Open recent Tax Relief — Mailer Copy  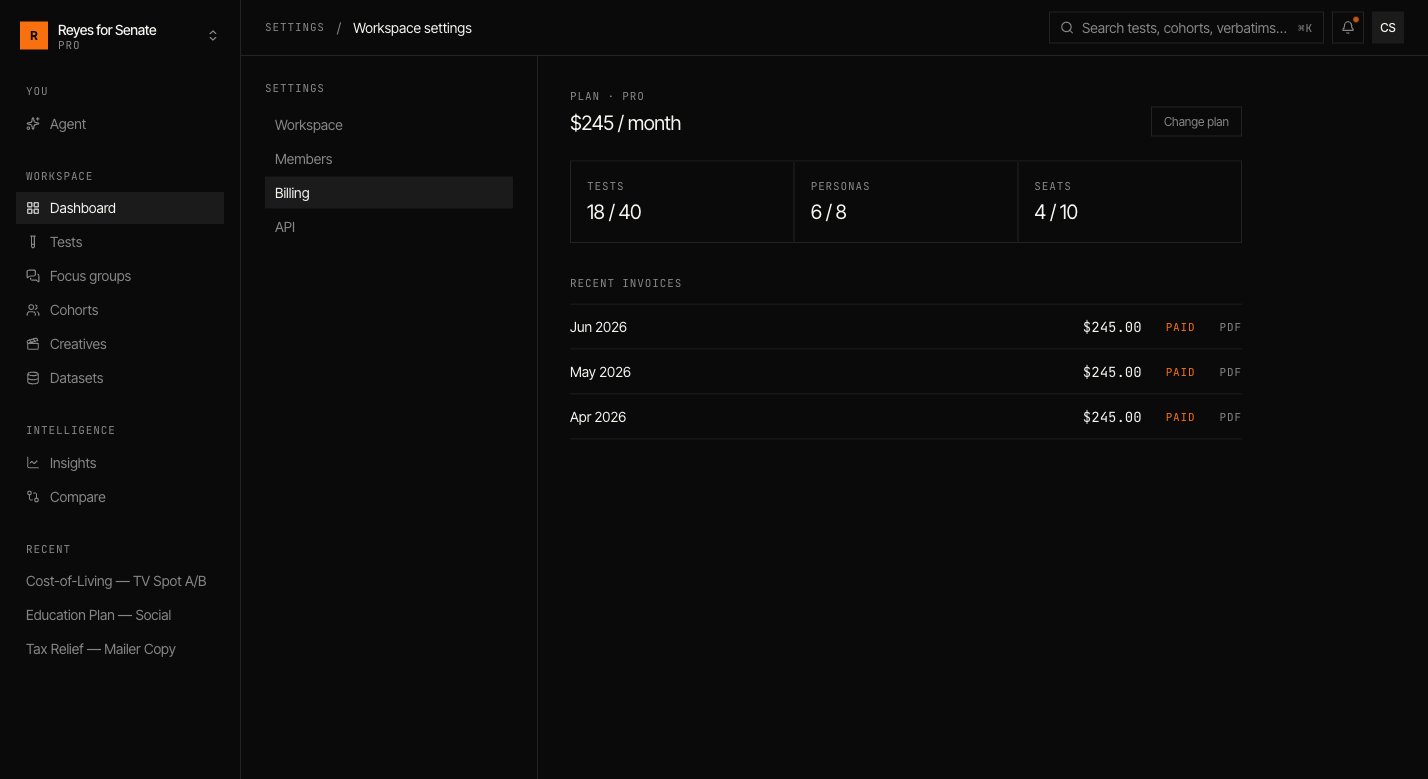[x=101, y=649]
